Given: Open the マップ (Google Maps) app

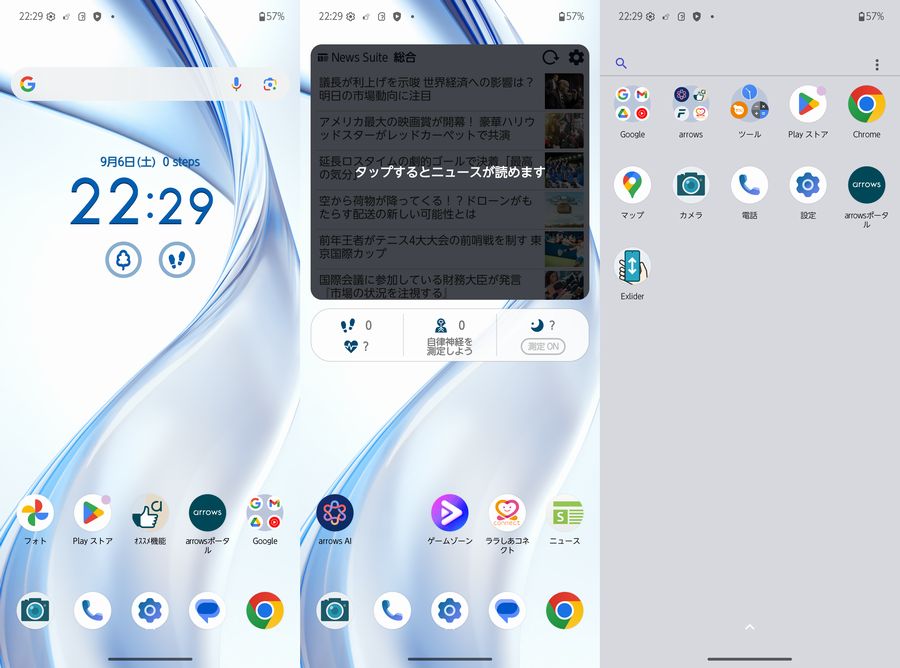Looking at the screenshot, I should [x=632, y=186].
